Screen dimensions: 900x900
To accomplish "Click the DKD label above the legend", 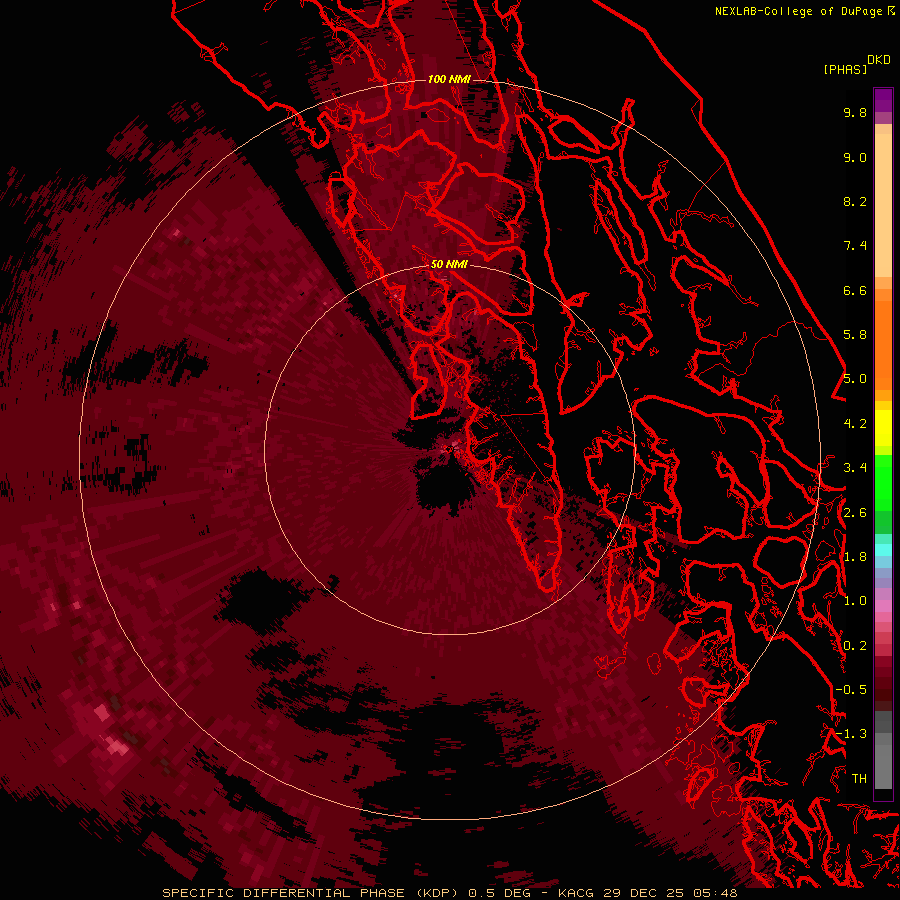I will tap(878, 60).
